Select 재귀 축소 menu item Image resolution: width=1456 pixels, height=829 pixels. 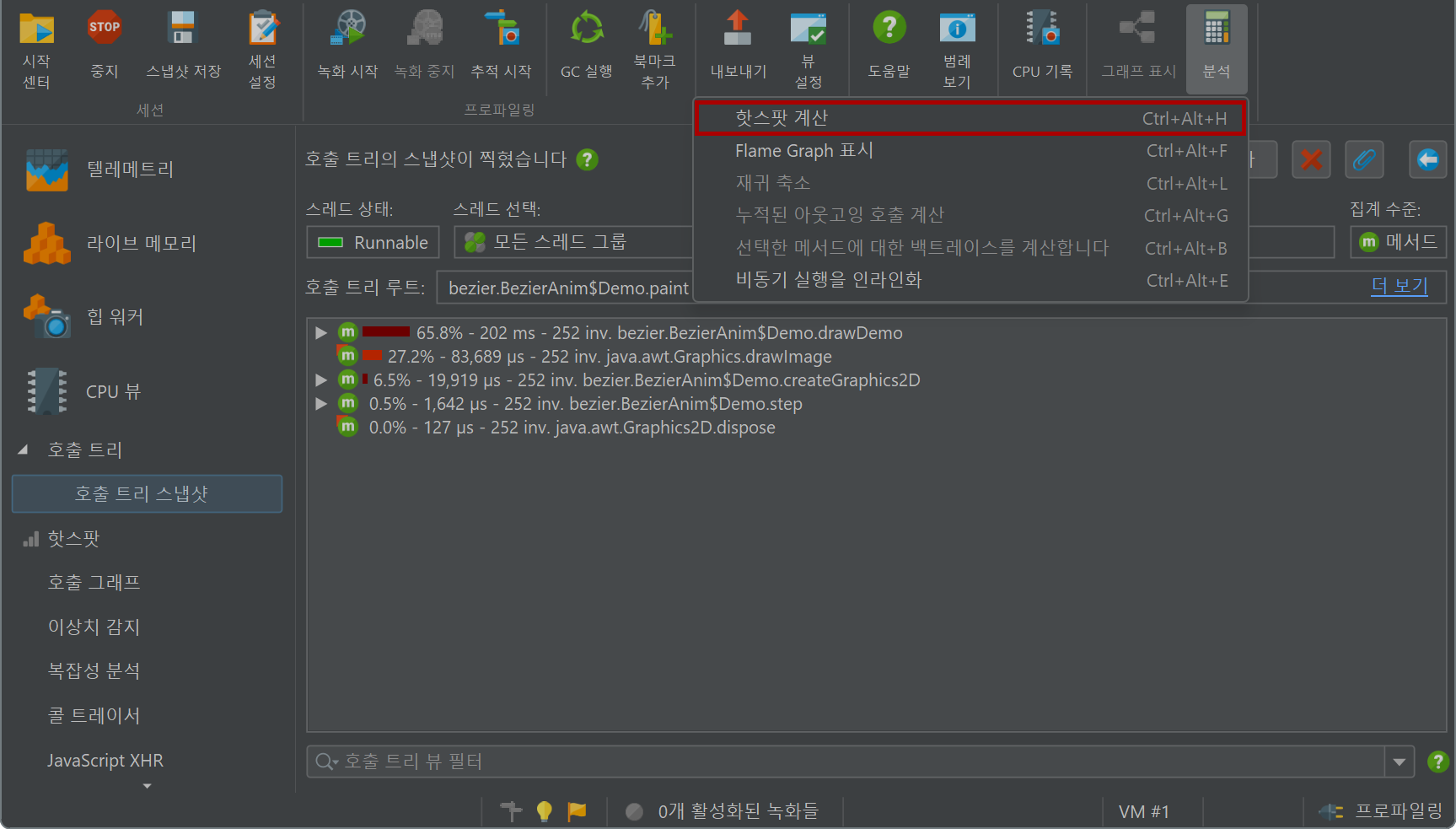click(970, 183)
